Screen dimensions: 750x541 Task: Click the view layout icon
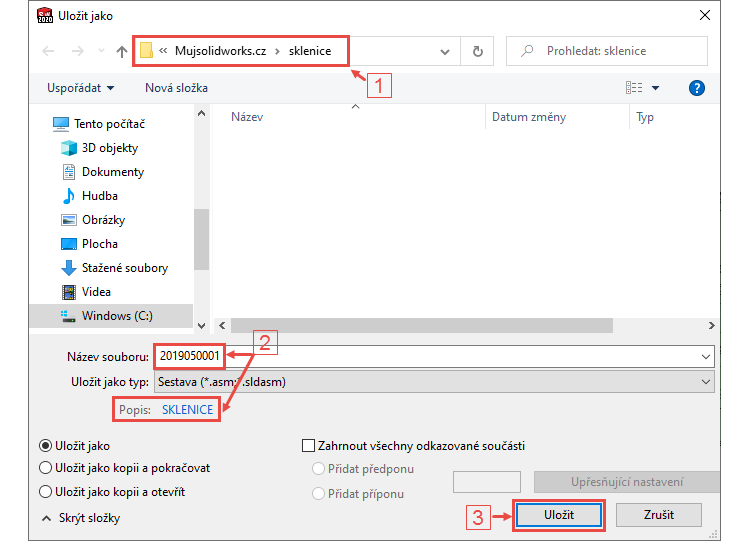[x=634, y=88]
